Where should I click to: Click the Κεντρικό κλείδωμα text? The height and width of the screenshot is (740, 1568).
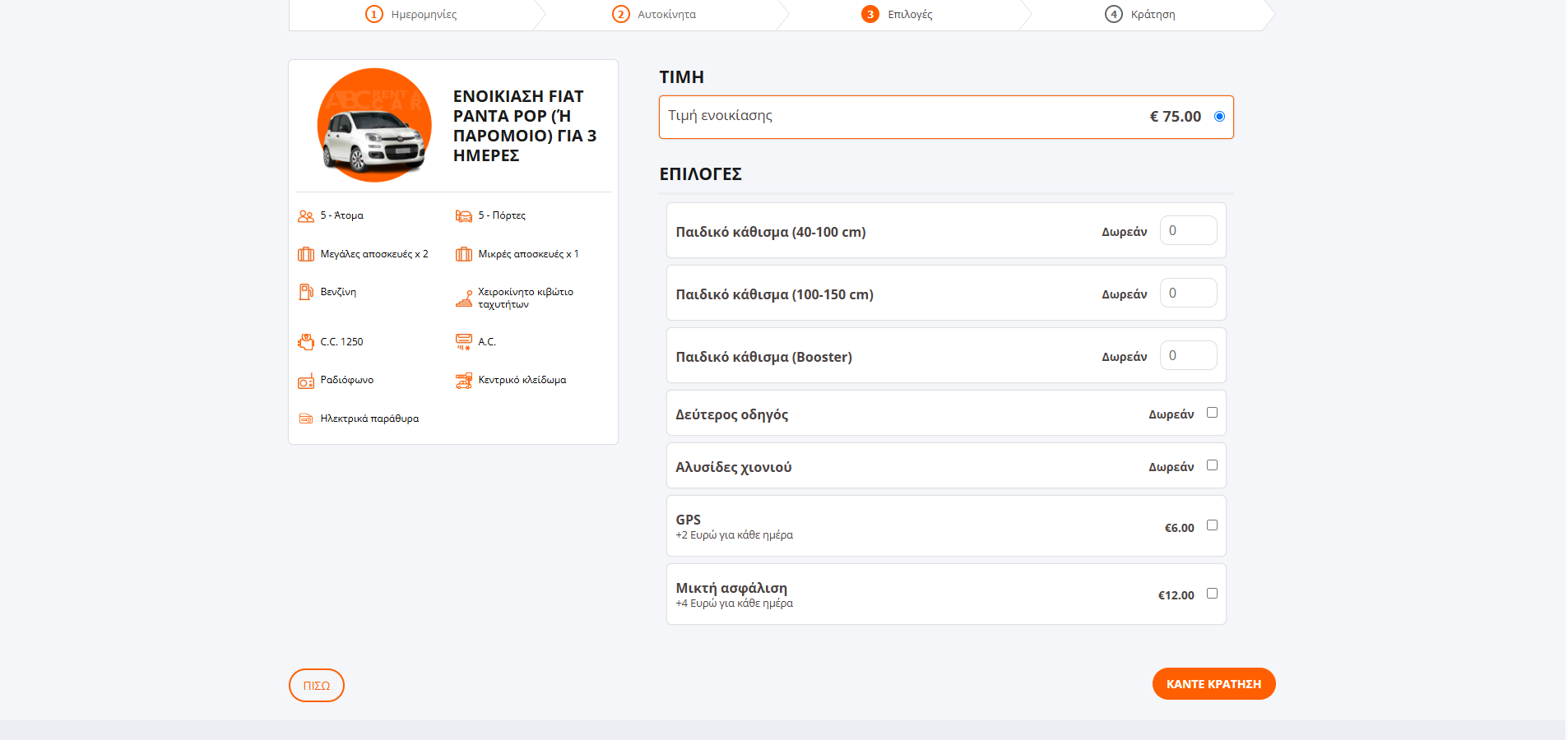[522, 380]
